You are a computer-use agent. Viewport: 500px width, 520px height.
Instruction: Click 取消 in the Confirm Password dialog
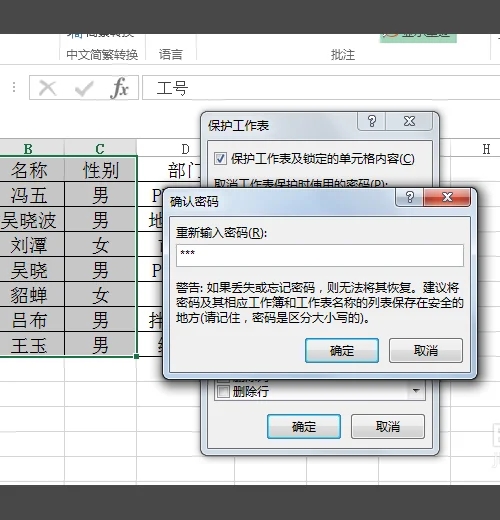click(426, 350)
